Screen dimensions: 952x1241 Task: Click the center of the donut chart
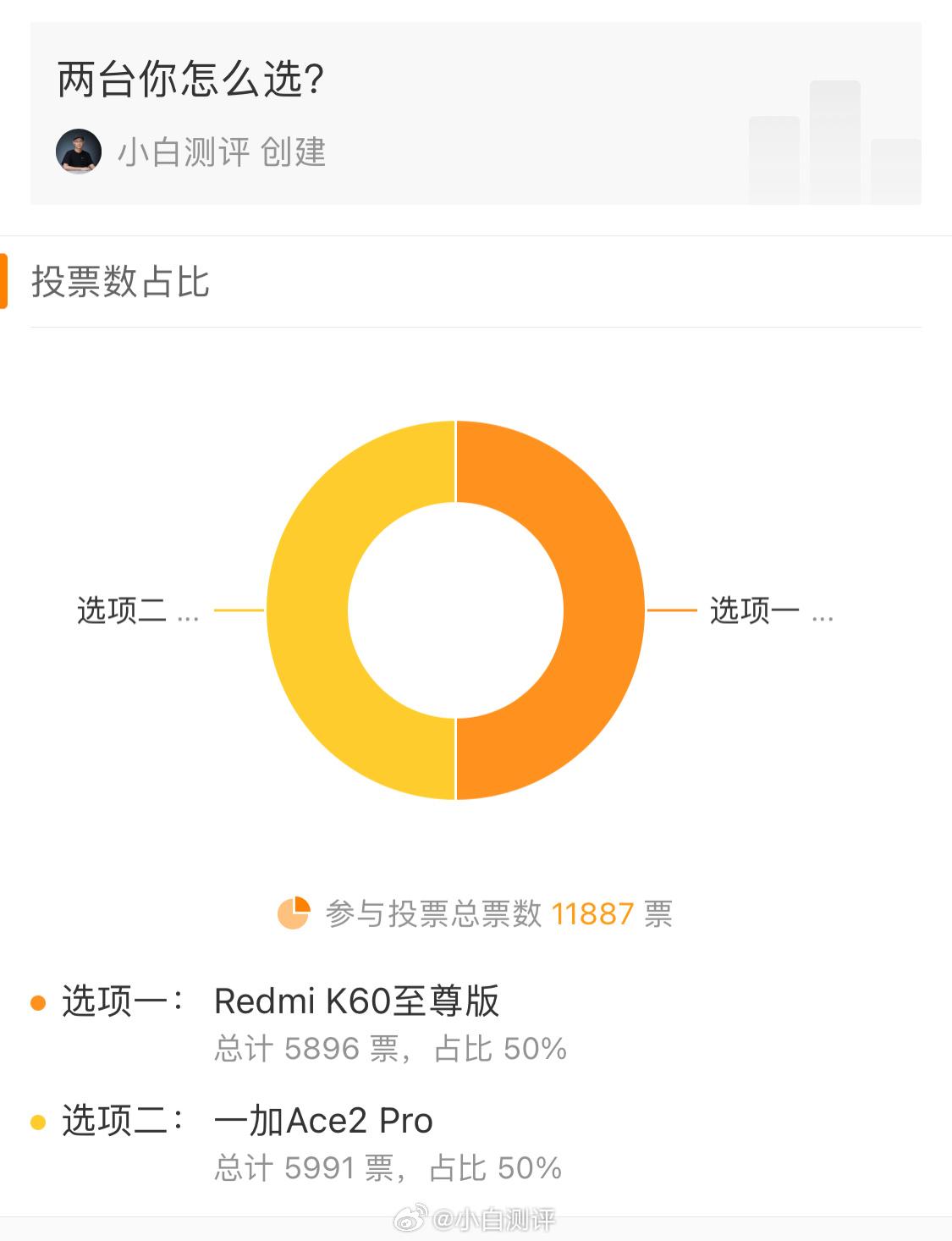(458, 609)
